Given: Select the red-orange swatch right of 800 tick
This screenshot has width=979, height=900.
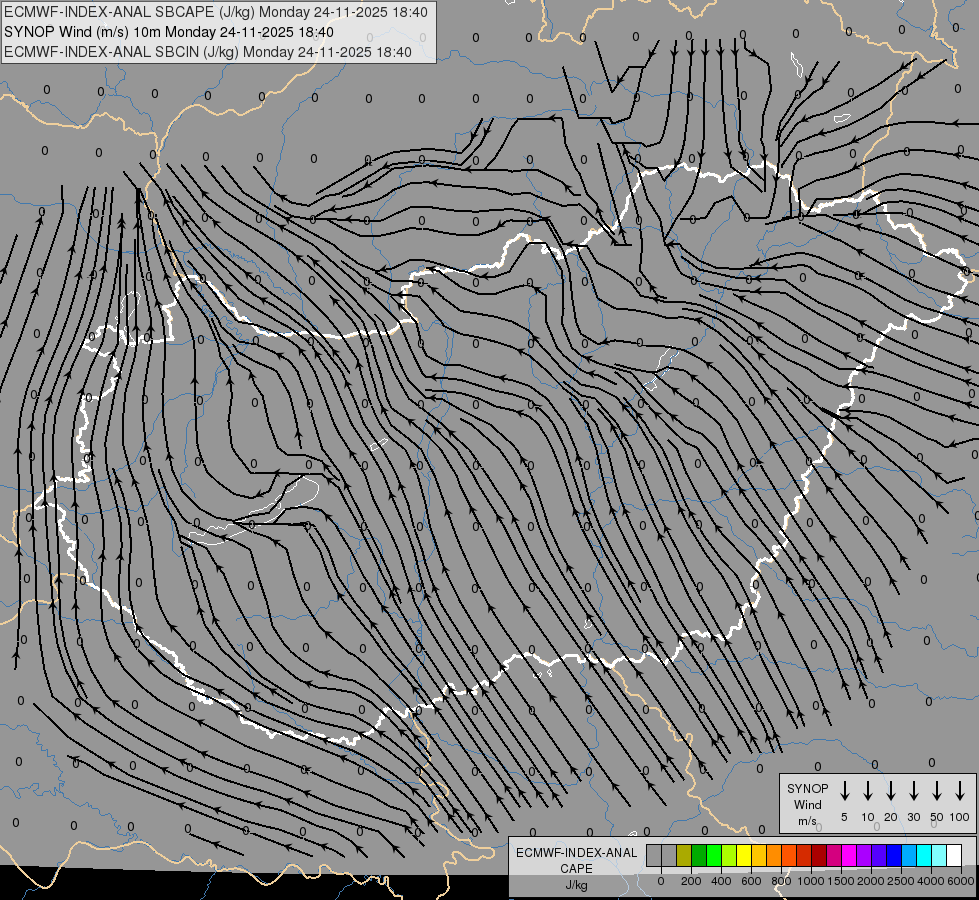Looking at the screenshot, I should 789,855.
